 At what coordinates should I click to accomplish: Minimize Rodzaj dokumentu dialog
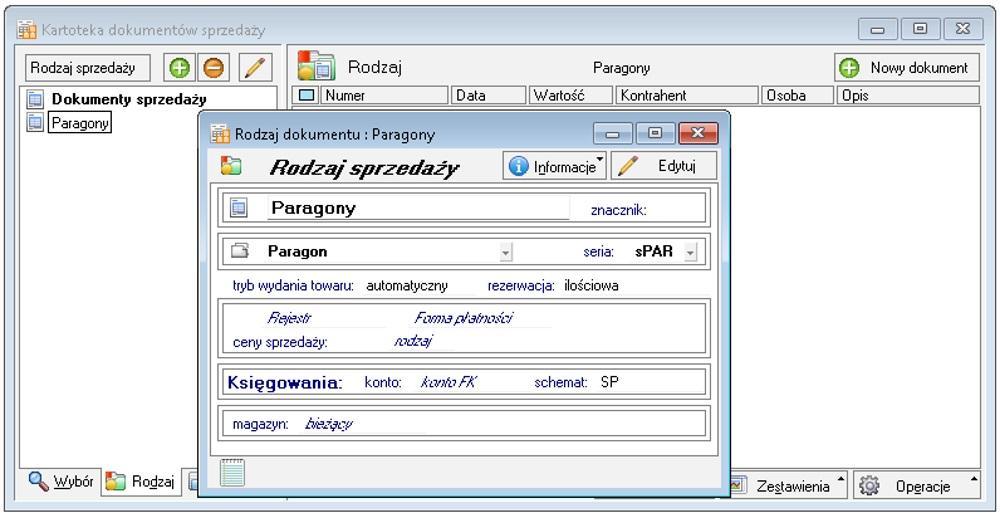pyautogui.click(x=612, y=133)
